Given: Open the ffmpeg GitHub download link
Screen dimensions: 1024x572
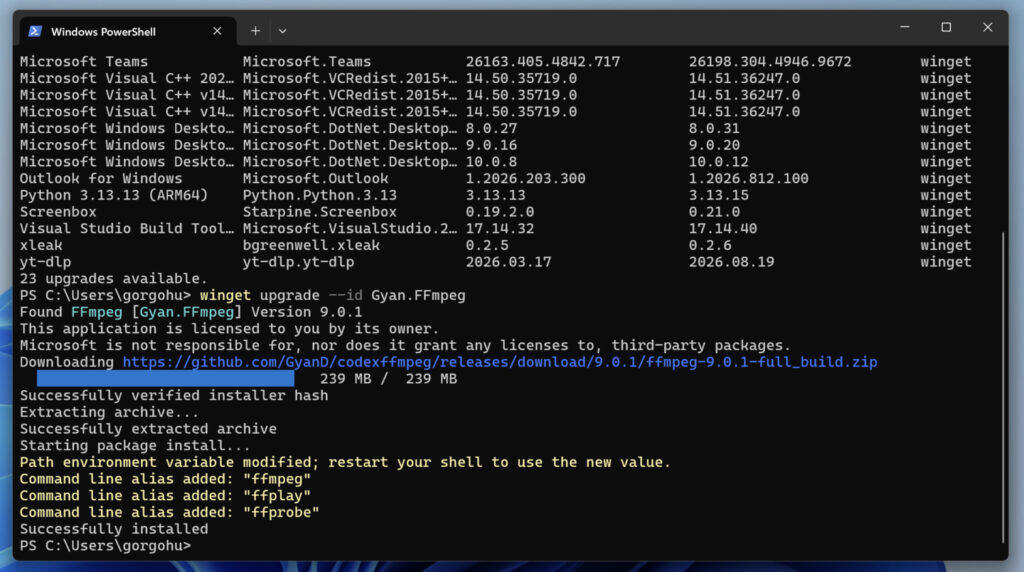Looking at the screenshot, I should click(x=500, y=362).
